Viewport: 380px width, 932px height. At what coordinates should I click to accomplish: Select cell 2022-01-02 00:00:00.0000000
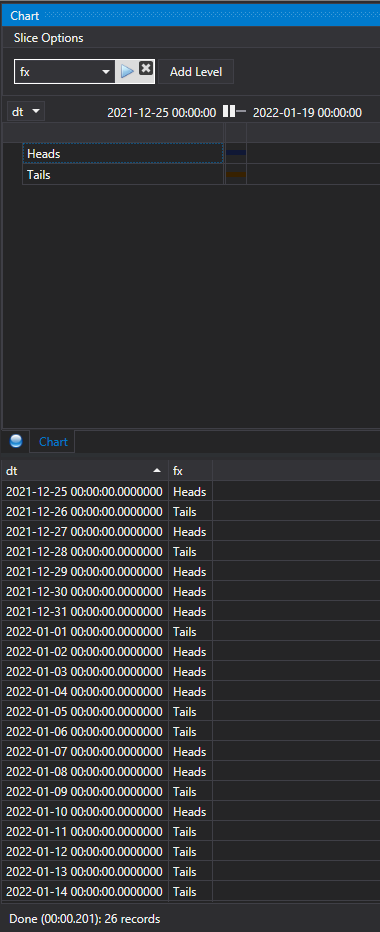click(84, 651)
